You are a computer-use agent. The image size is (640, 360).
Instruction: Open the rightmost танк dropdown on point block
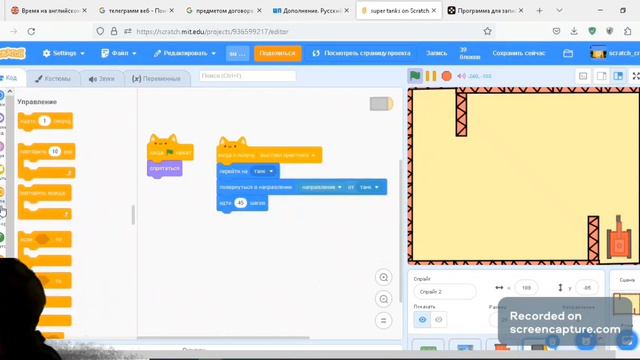pos(369,187)
